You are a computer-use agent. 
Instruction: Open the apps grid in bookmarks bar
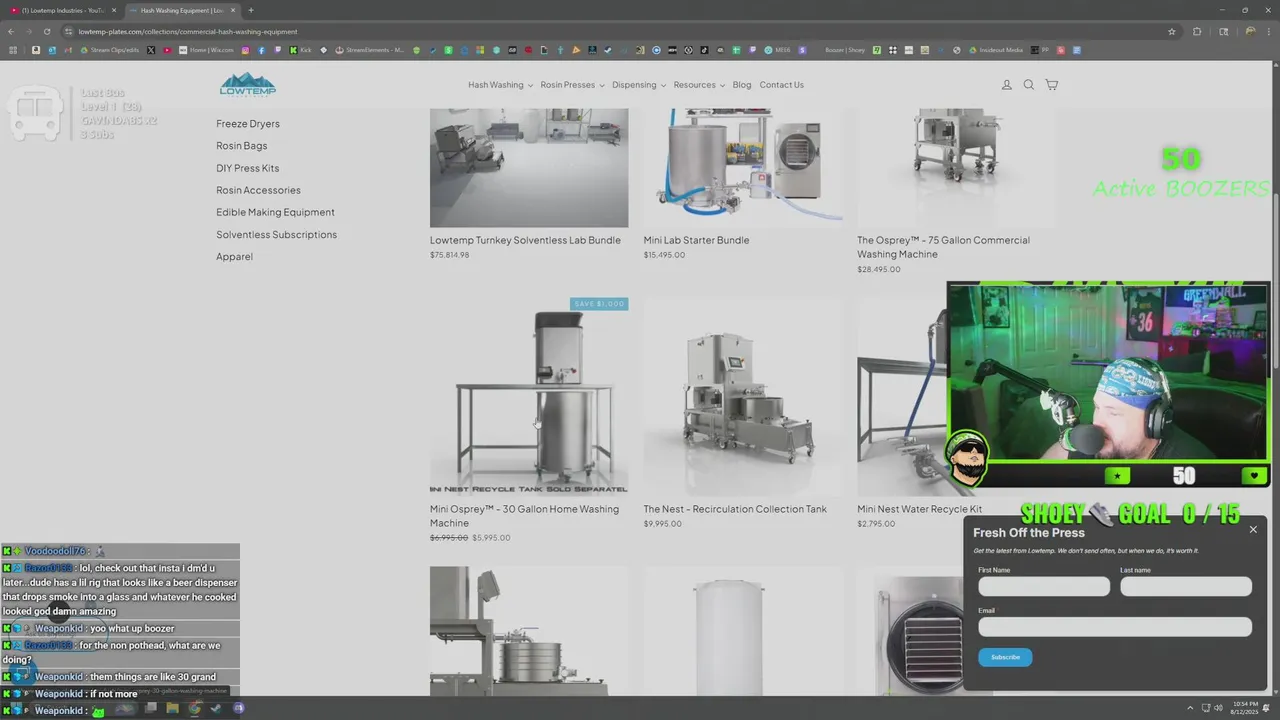pos(12,50)
